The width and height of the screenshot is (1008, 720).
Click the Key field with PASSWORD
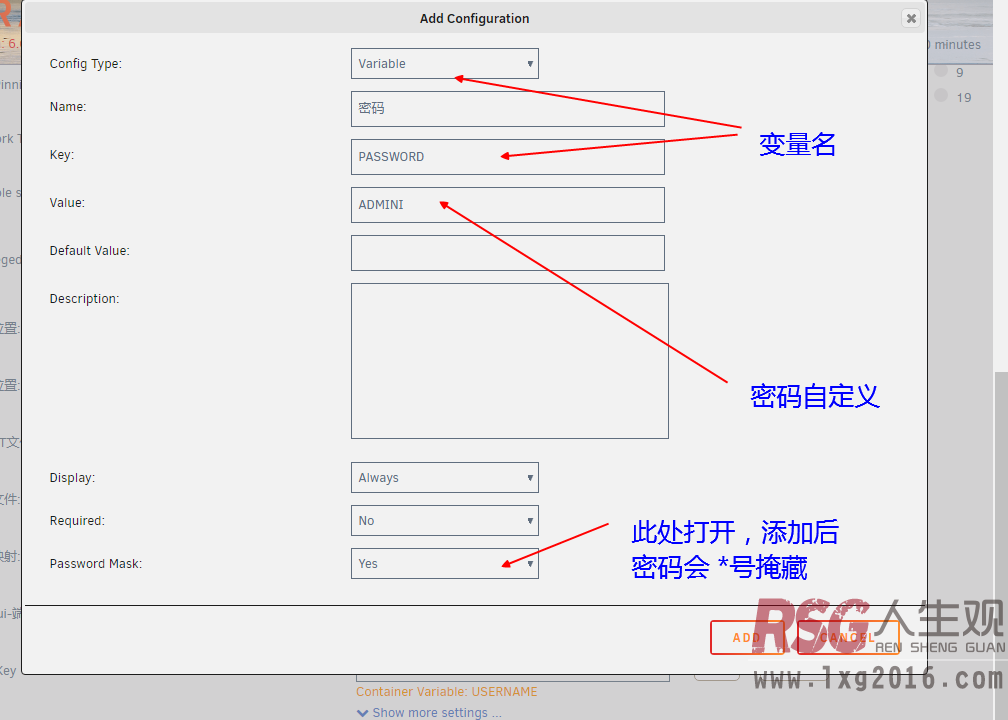507,157
